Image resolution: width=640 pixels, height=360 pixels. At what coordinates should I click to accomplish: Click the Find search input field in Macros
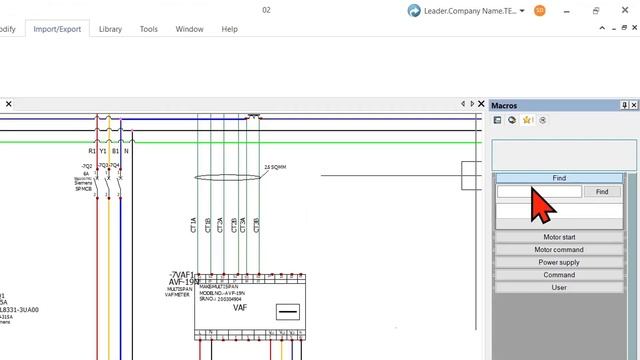(x=539, y=191)
